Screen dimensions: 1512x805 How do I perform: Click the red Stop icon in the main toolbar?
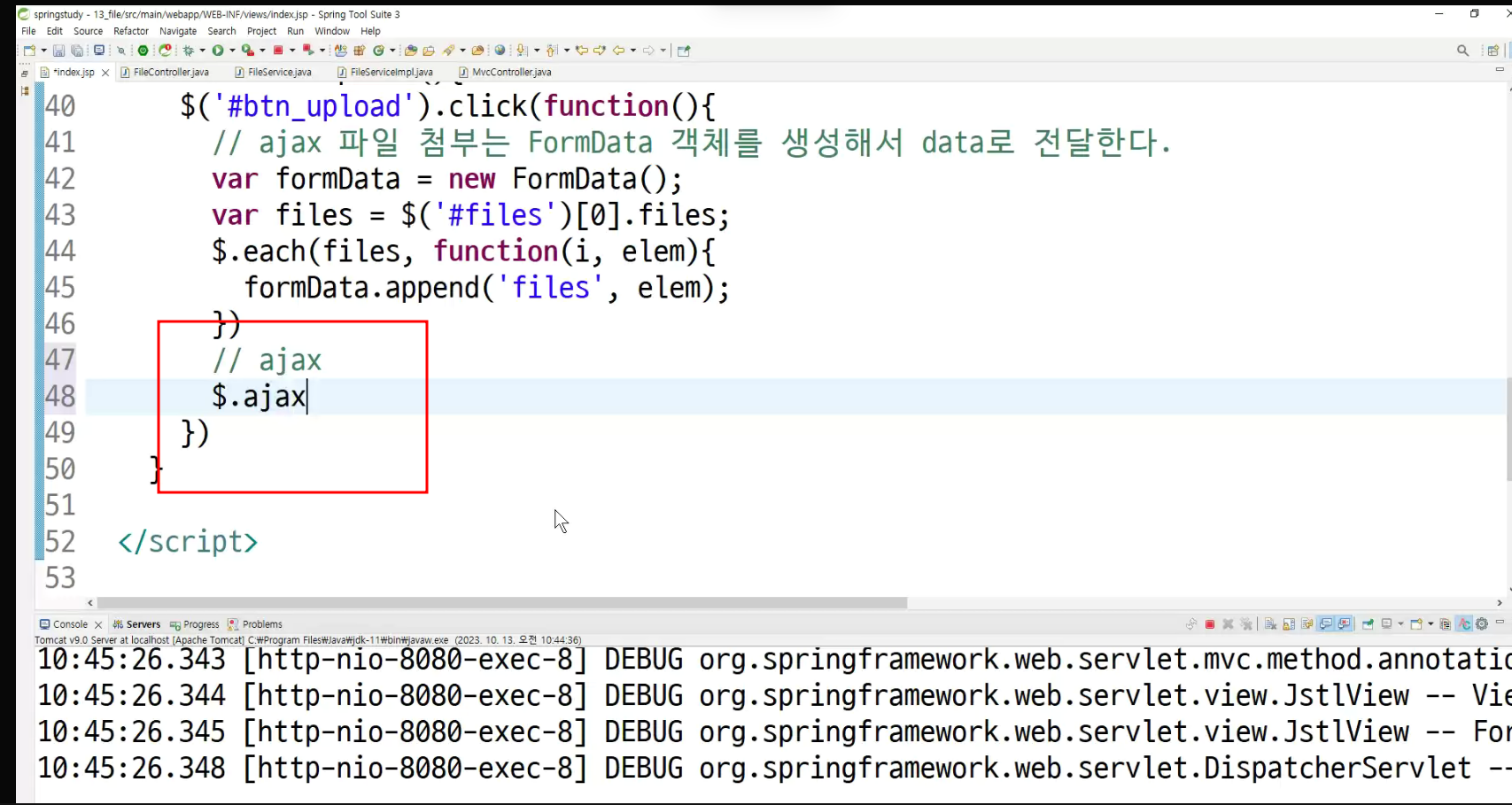pos(278,50)
